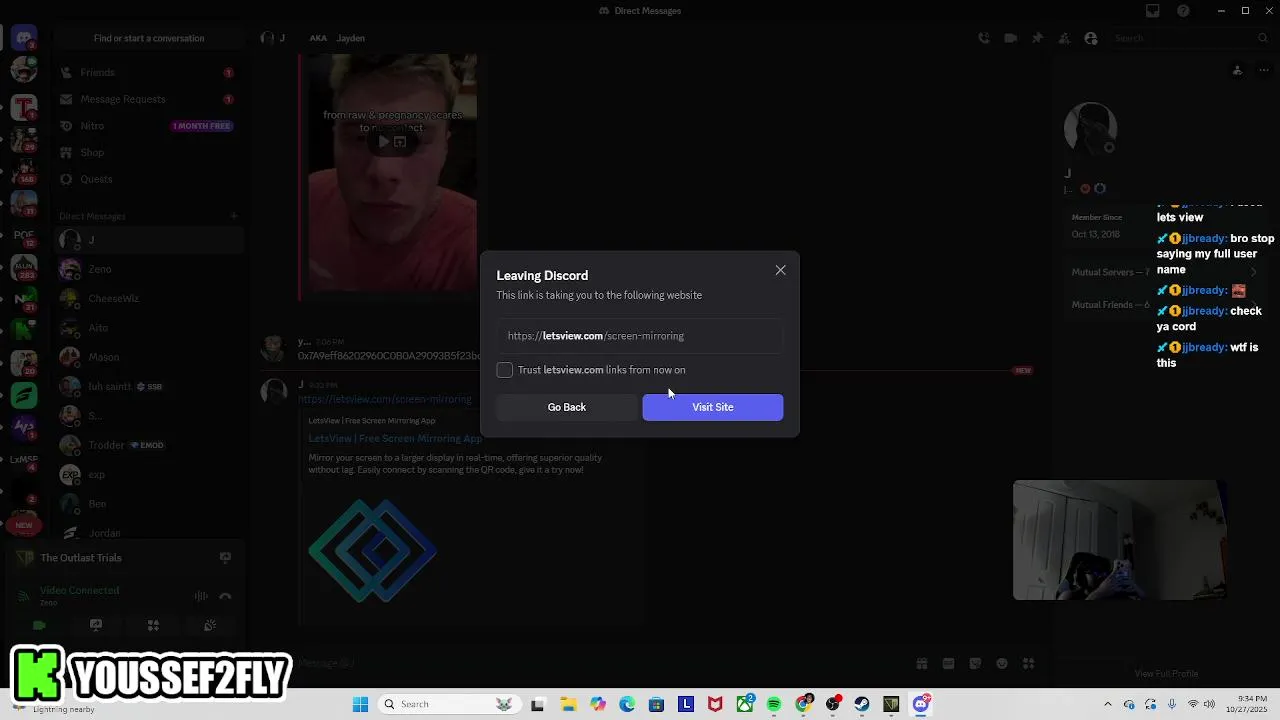Open profile more options ellipsis
Screen dimensions: 1280x720
1264,70
